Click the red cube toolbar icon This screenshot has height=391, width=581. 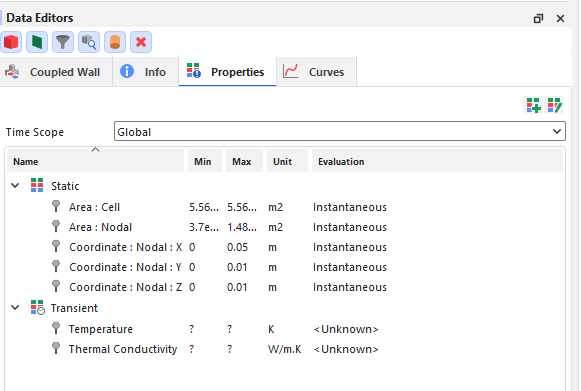[x=11, y=42]
